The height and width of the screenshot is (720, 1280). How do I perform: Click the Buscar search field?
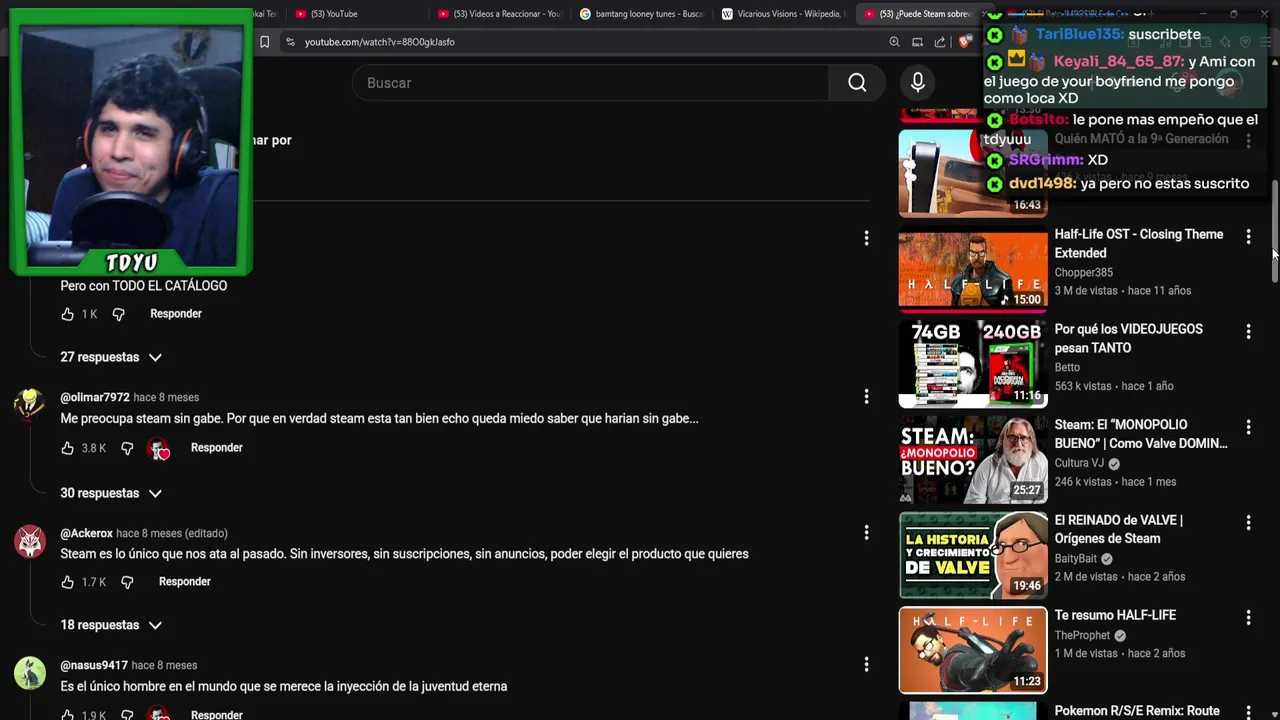click(x=590, y=83)
